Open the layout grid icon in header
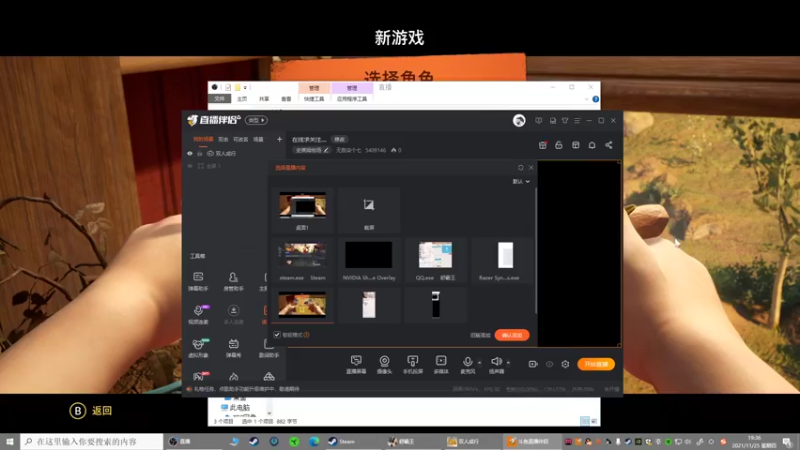 [x=576, y=145]
